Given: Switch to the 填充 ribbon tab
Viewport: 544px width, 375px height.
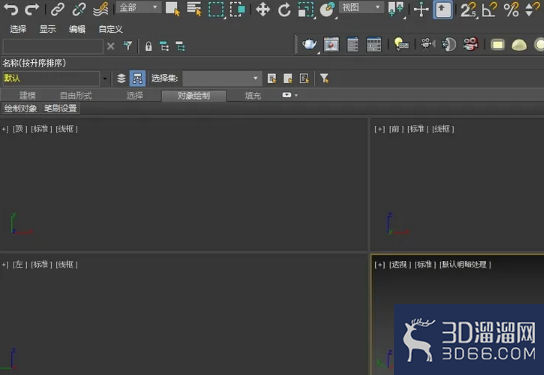Looking at the screenshot, I should (x=253, y=96).
